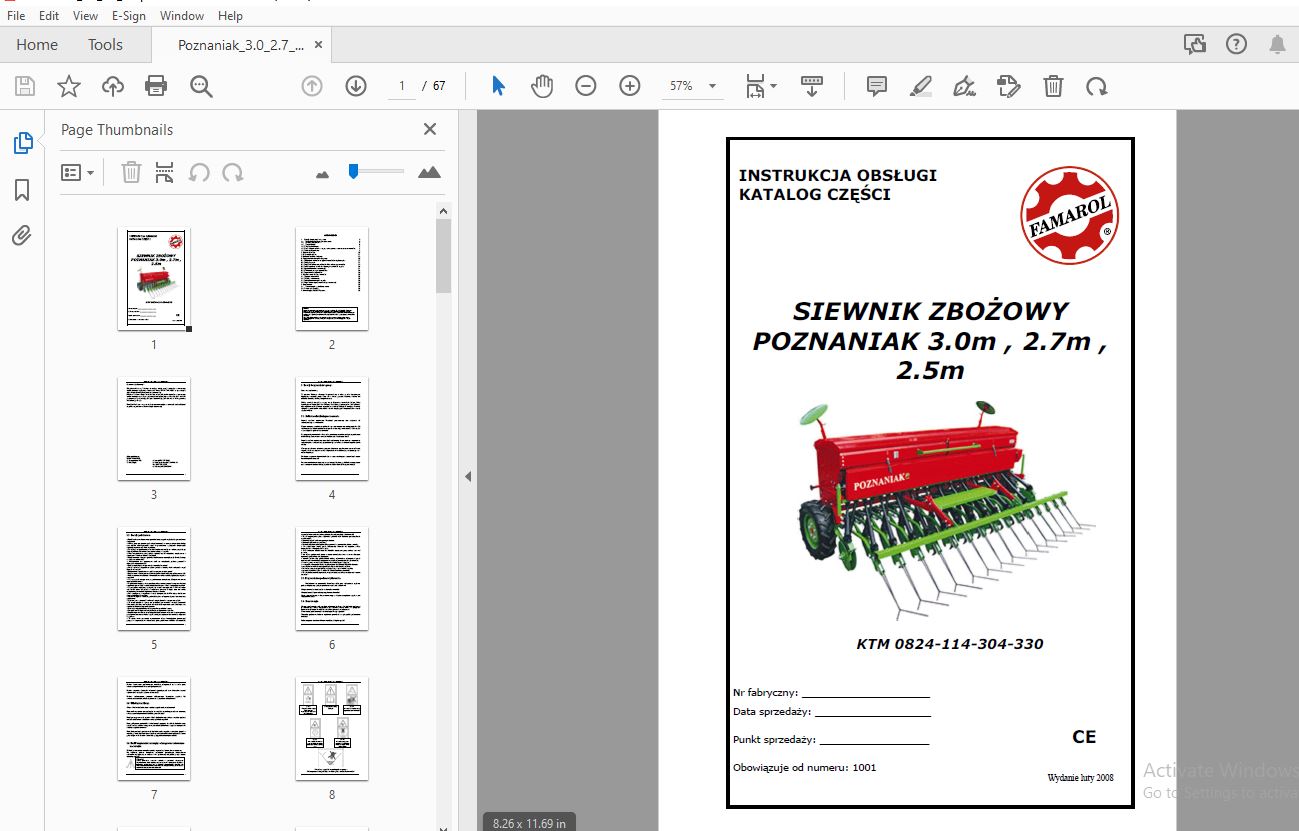Click the Print file icon

[x=156, y=86]
